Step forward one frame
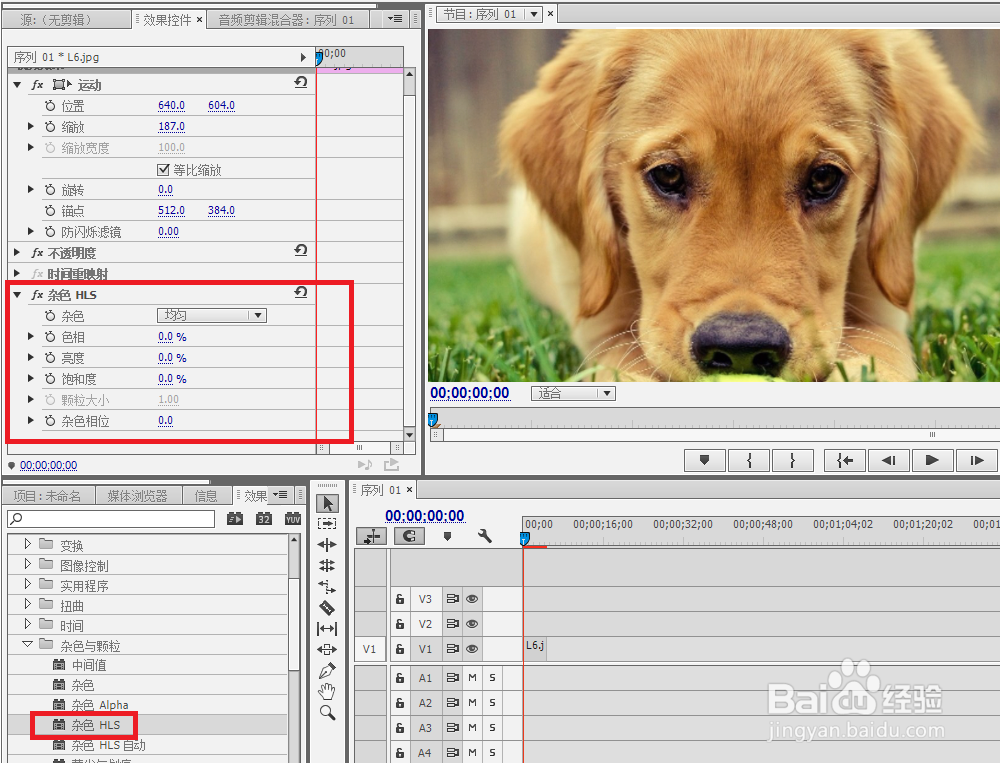Image resolution: width=1000 pixels, height=765 pixels. tap(977, 460)
